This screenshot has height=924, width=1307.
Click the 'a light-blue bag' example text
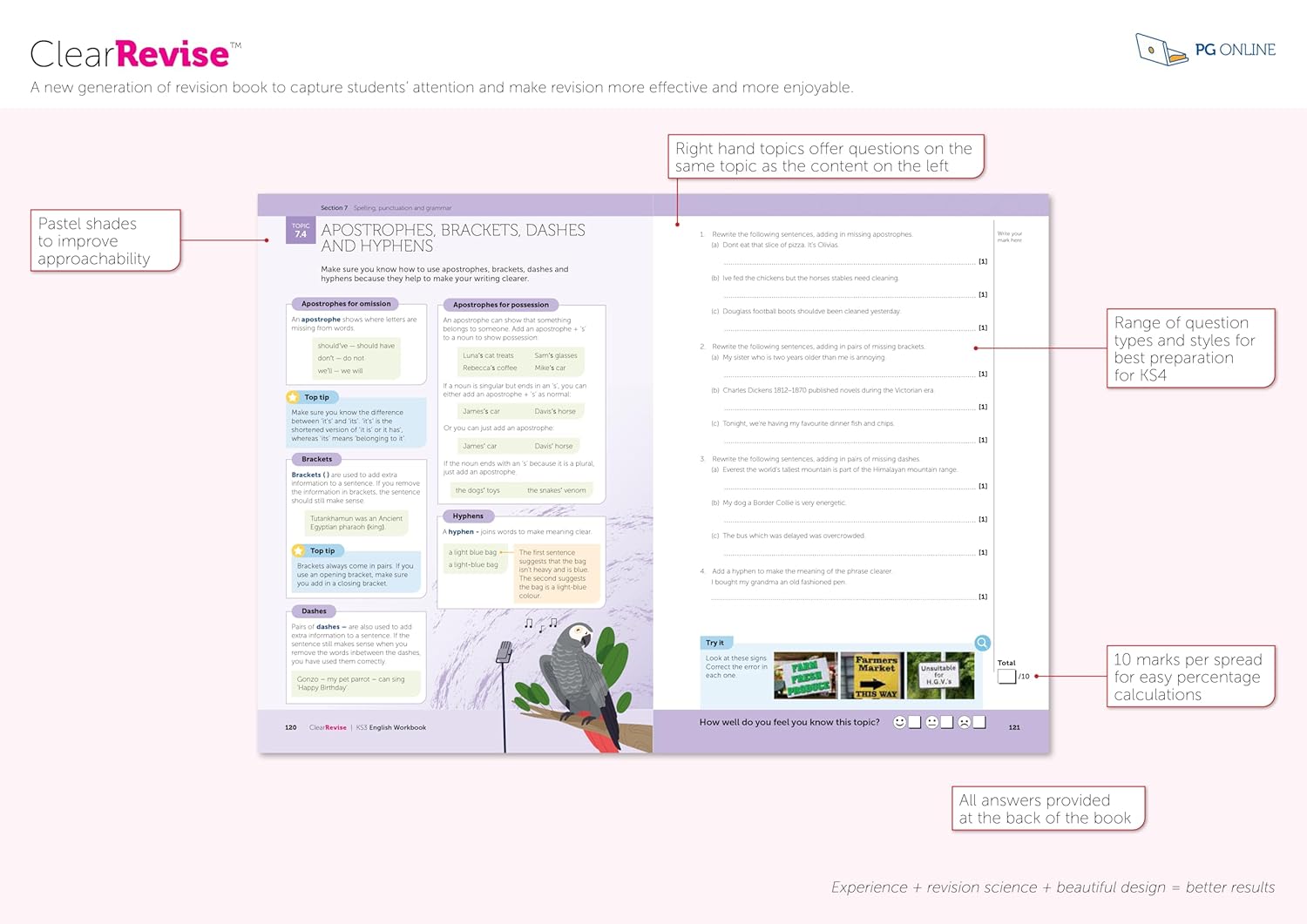[x=473, y=564]
